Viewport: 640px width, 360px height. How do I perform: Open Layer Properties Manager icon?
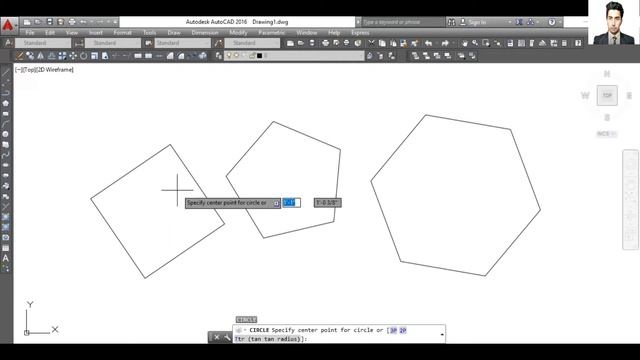219,56
